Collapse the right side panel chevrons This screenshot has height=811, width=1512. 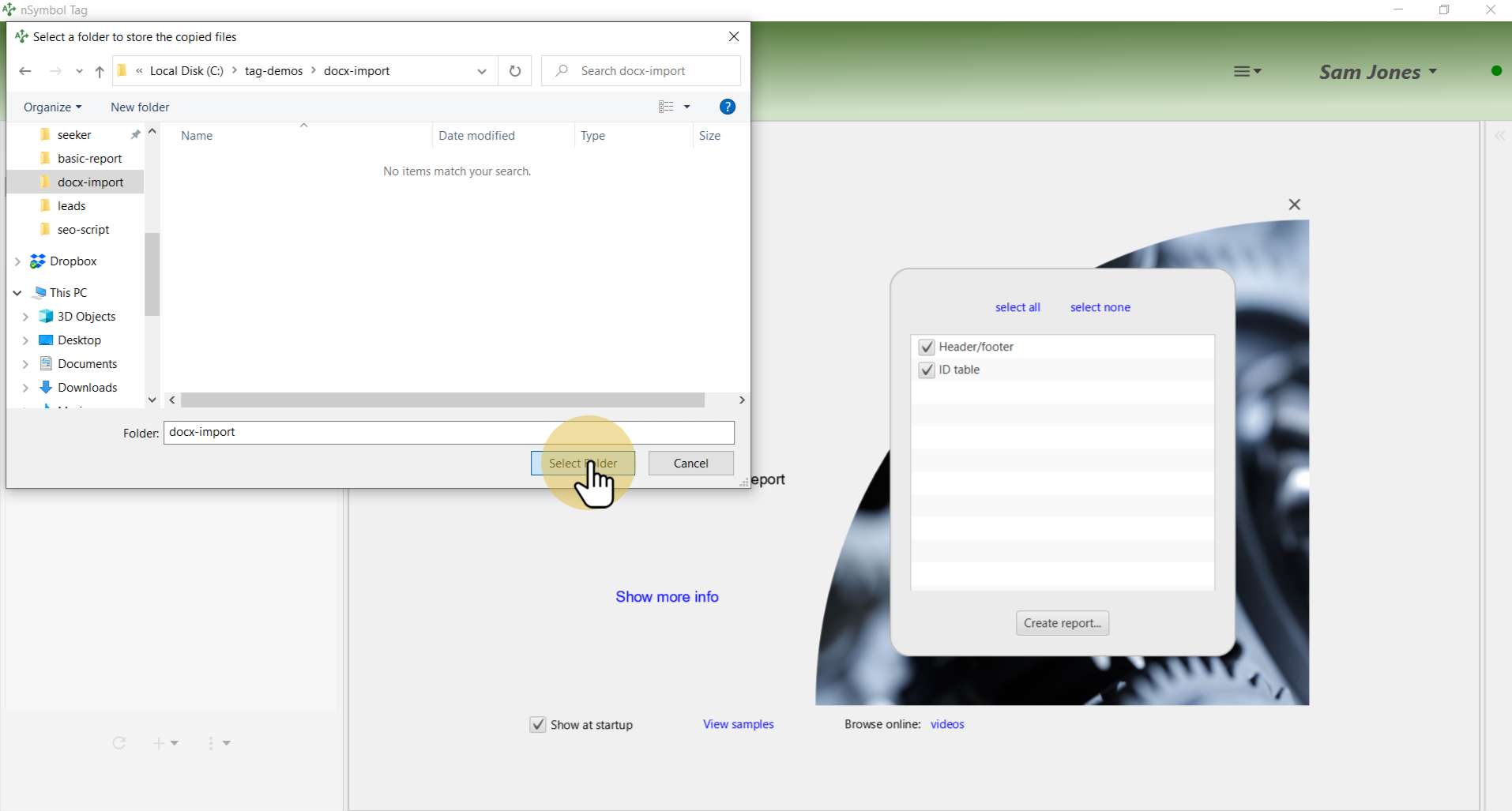tap(1500, 136)
